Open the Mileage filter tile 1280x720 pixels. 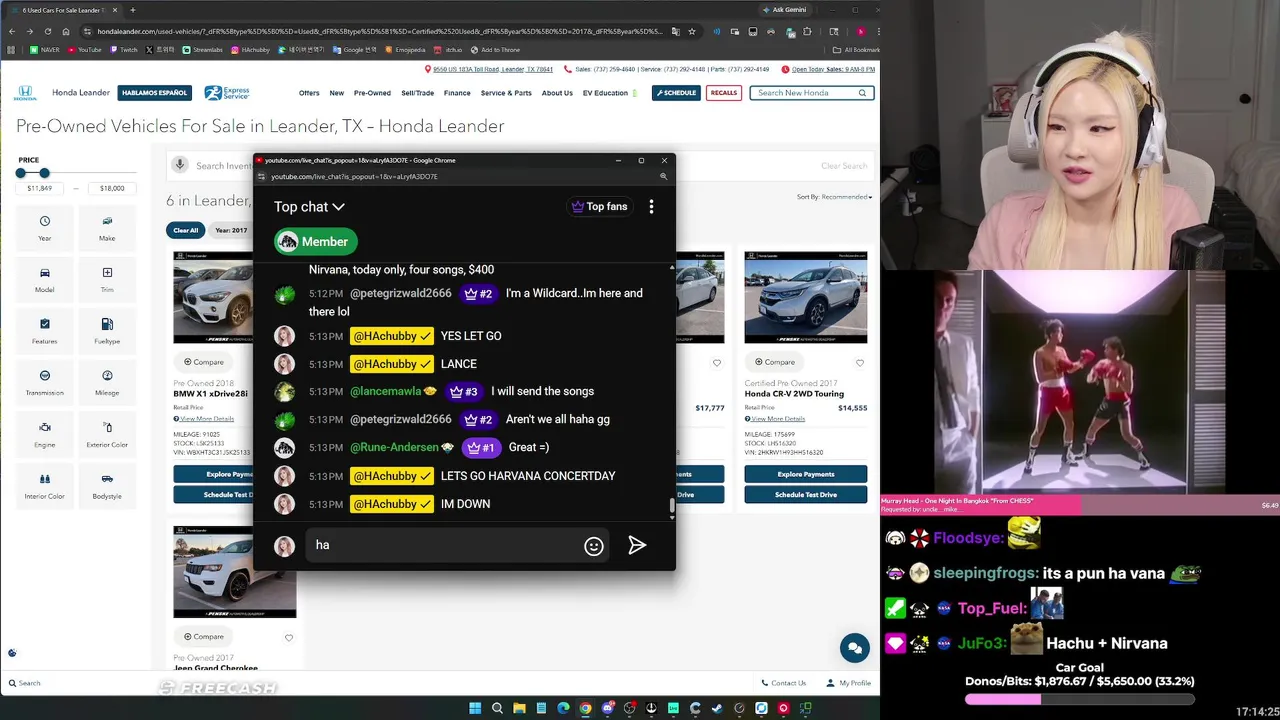point(107,383)
